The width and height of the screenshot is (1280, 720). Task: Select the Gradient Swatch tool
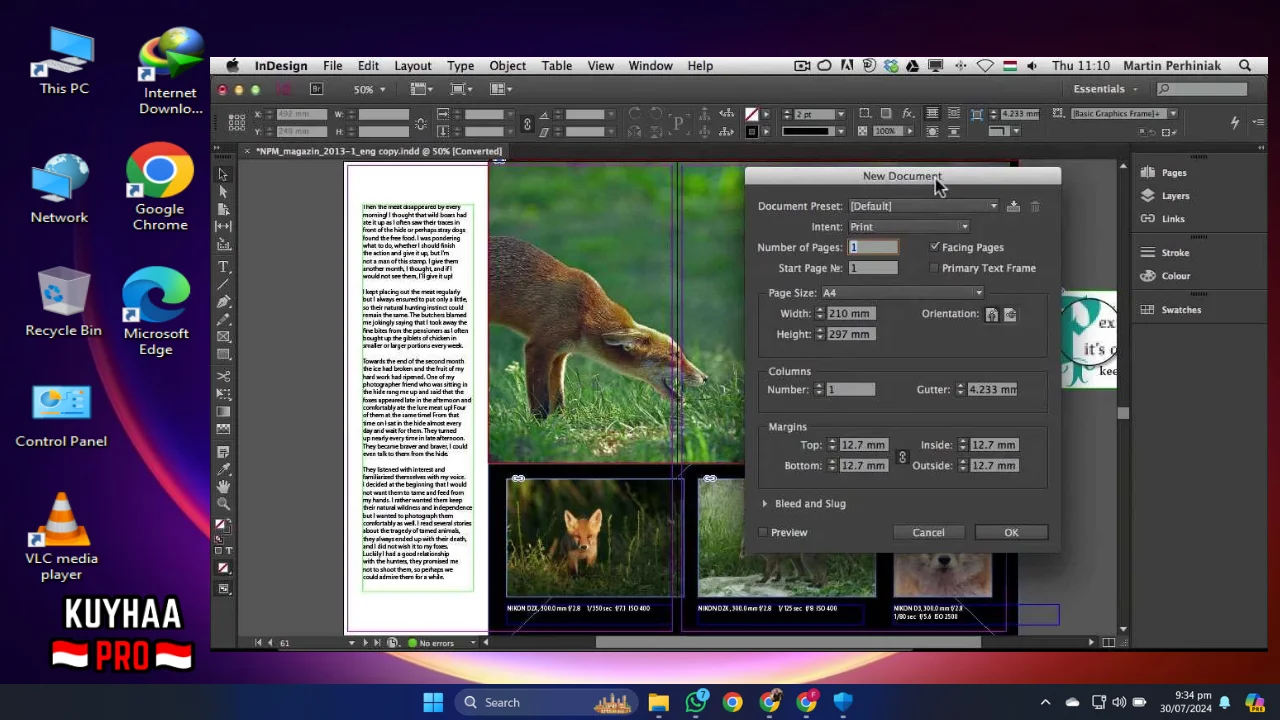pyautogui.click(x=223, y=411)
